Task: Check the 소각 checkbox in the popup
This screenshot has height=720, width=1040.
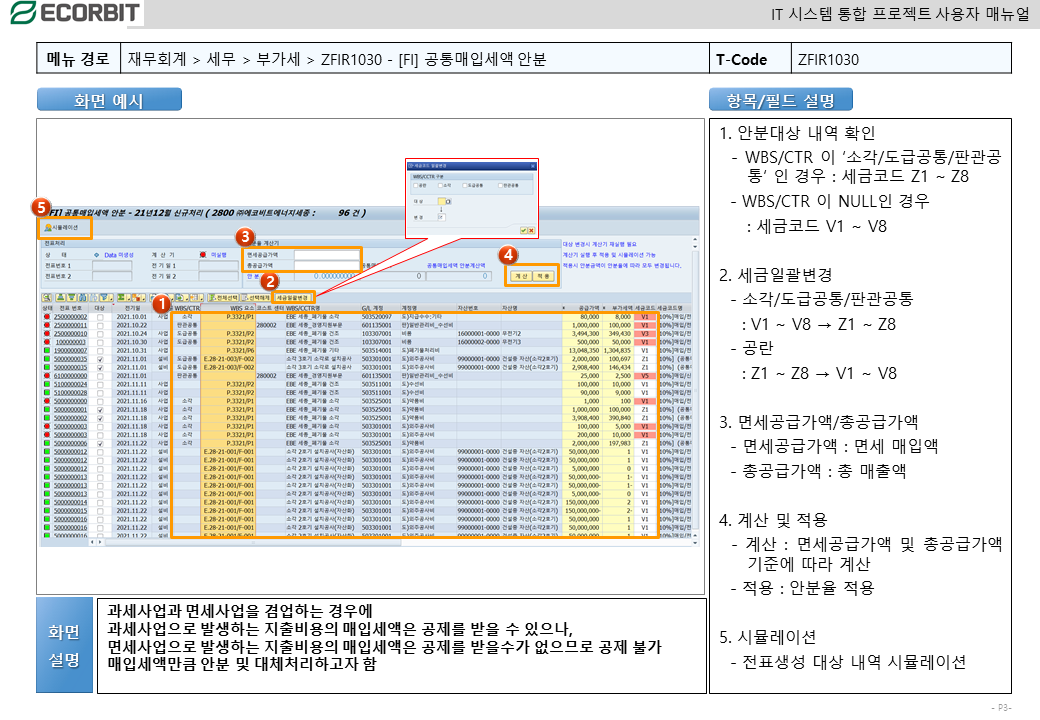Action: coord(439,185)
